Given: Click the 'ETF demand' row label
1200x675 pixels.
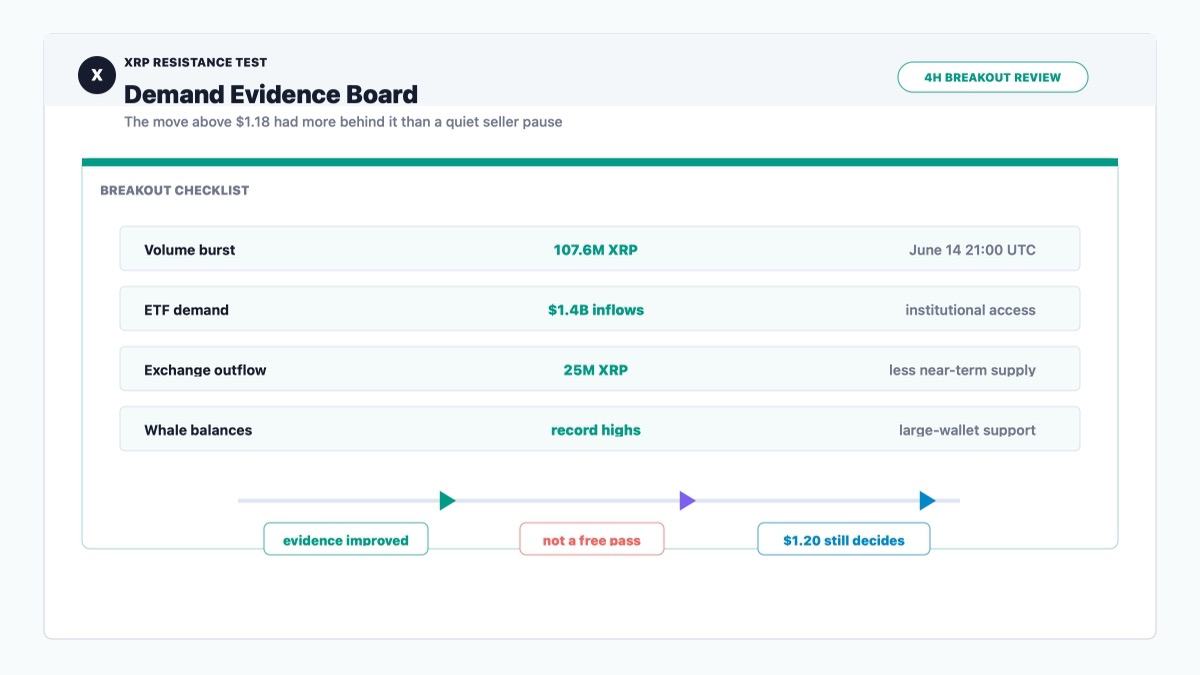Looking at the screenshot, I should 186,310.
